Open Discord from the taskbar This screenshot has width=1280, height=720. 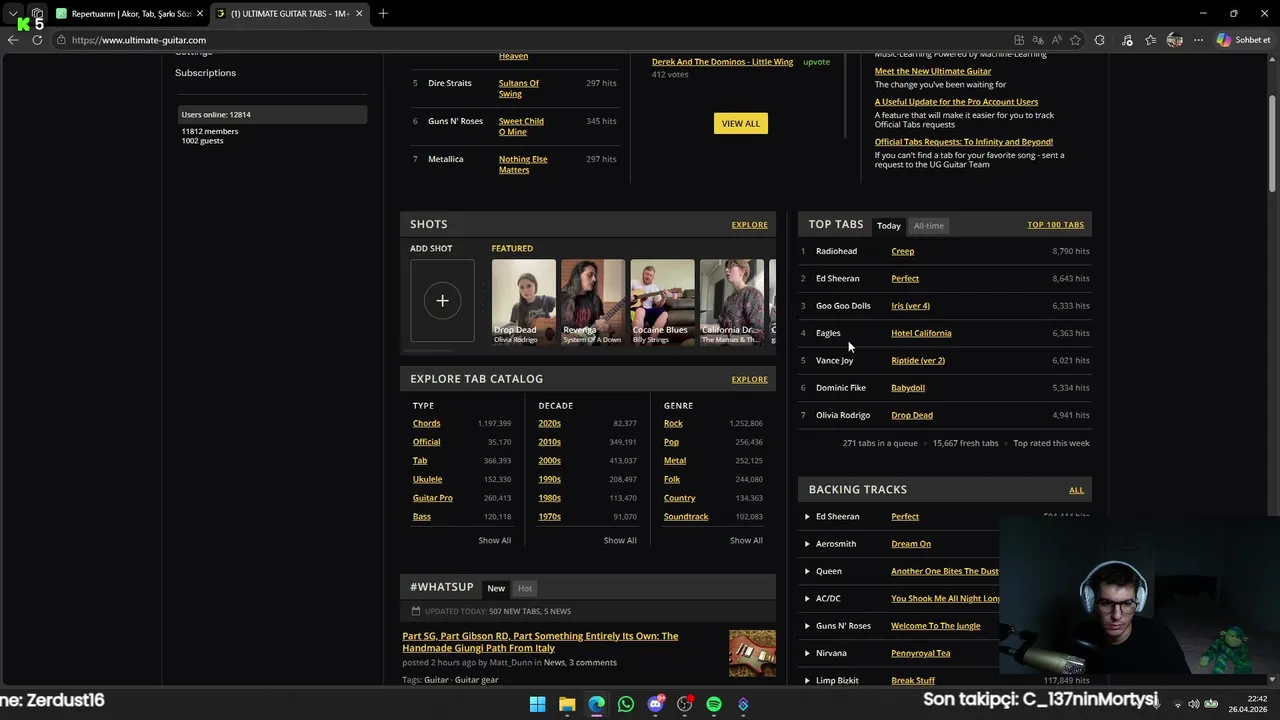coord(655,704)
